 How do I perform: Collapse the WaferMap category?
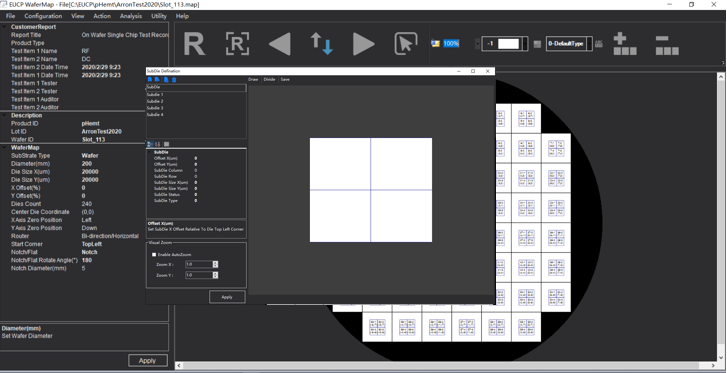(x=4, y=148)
